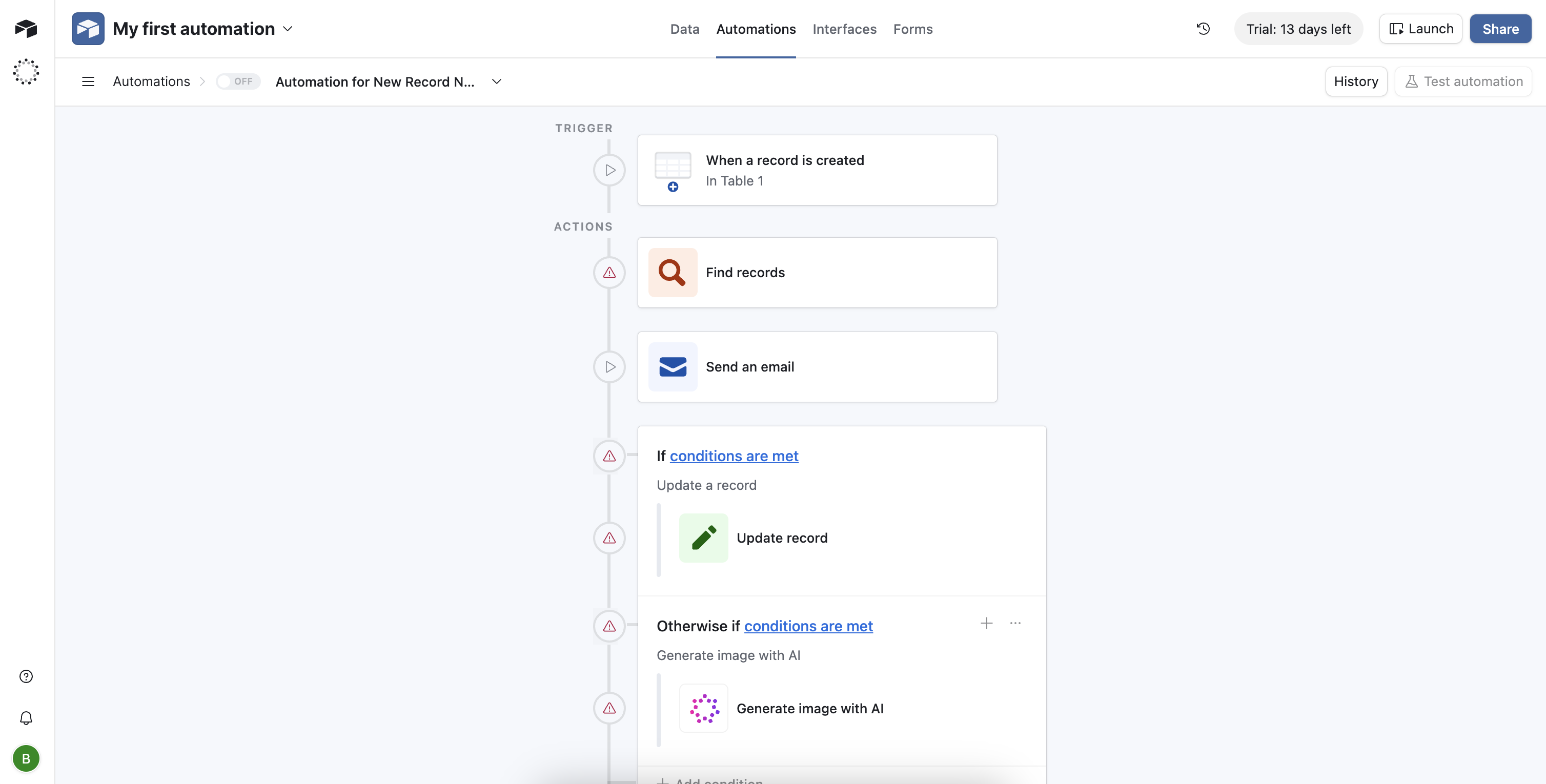The image size is (1546, 784).
Task: Expand the My first automation dropdown
Action: (x=288, y=28)
